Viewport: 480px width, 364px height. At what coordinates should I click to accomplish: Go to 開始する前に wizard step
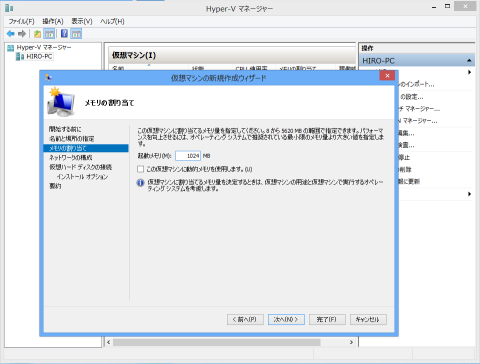point(65,129)
